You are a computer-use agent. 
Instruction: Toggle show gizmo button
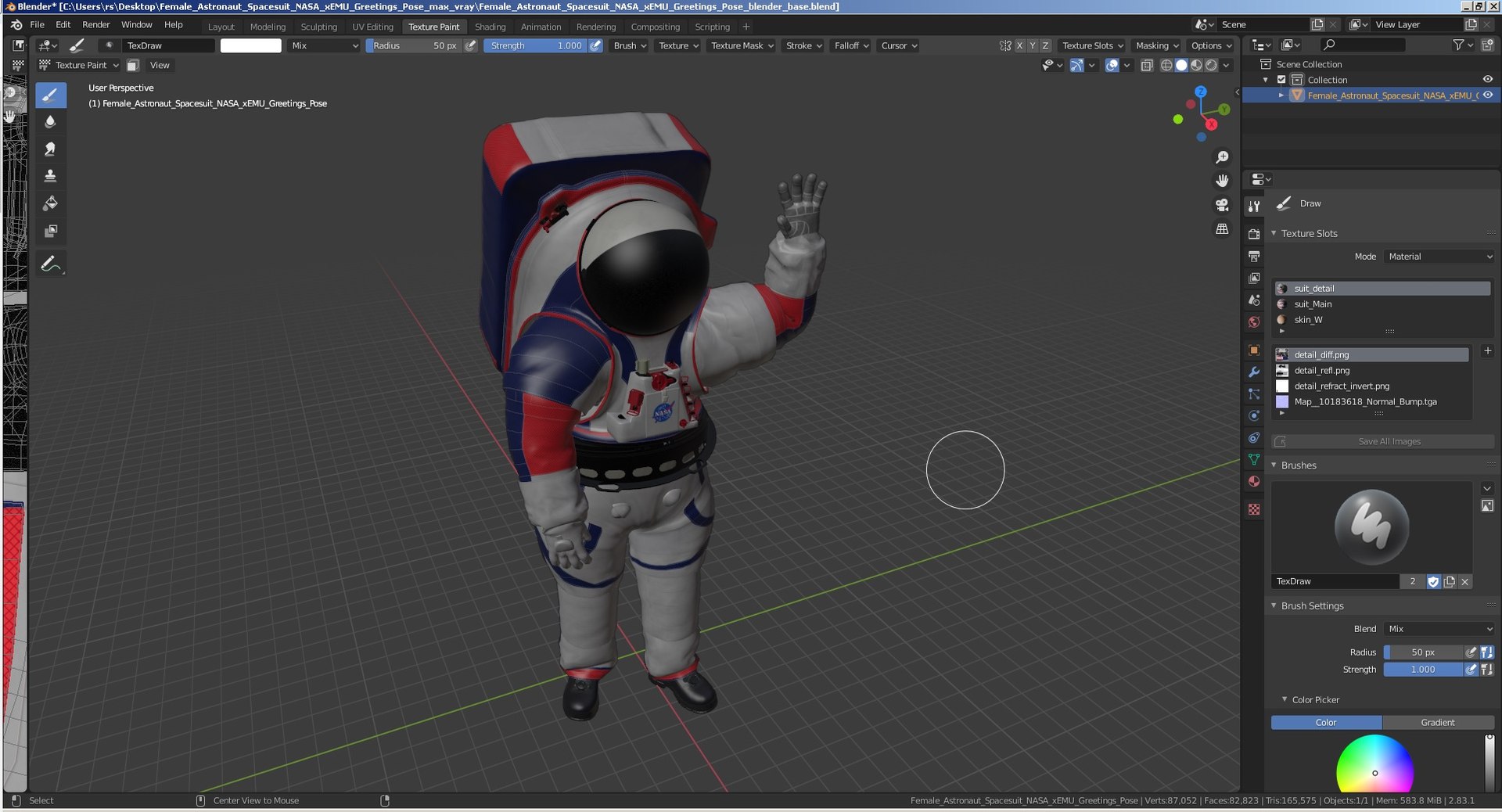(x=1076, y=66)
